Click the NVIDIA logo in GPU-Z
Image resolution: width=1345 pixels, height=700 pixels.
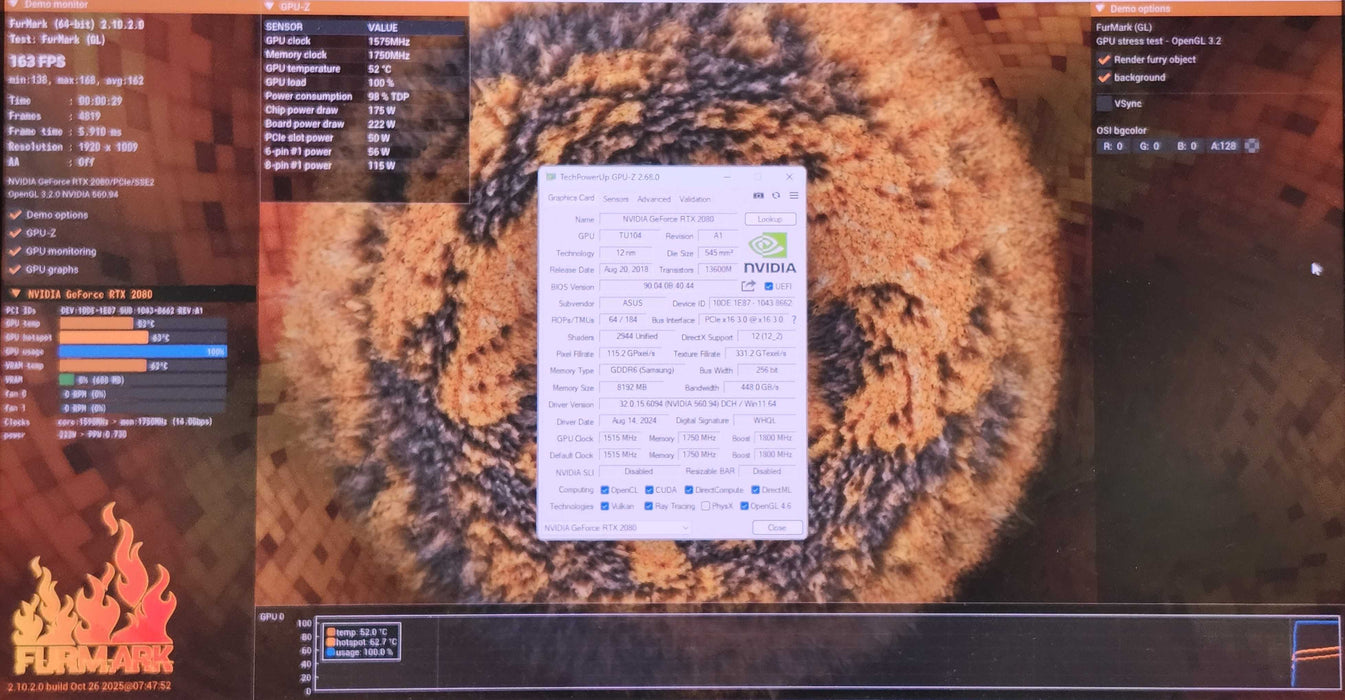click(769, 253)
